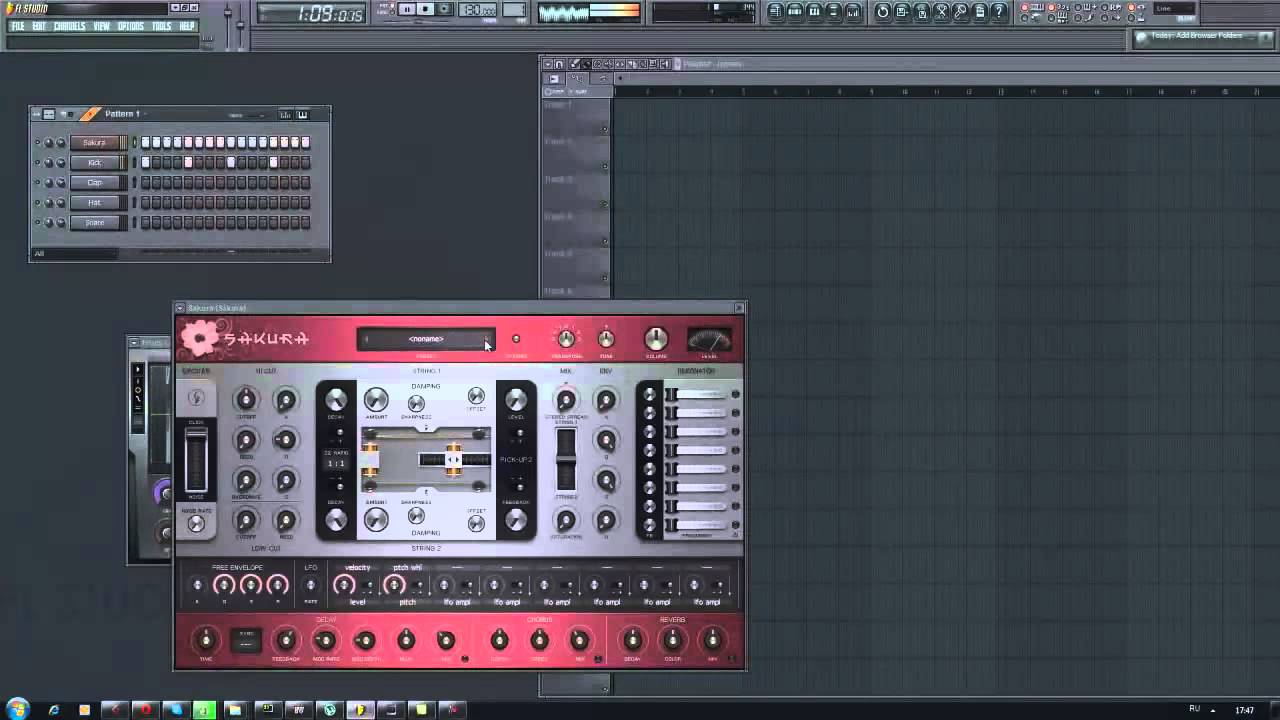
Task: Open the 'All' channel filter dropdown
Action: tap(74, 253)
